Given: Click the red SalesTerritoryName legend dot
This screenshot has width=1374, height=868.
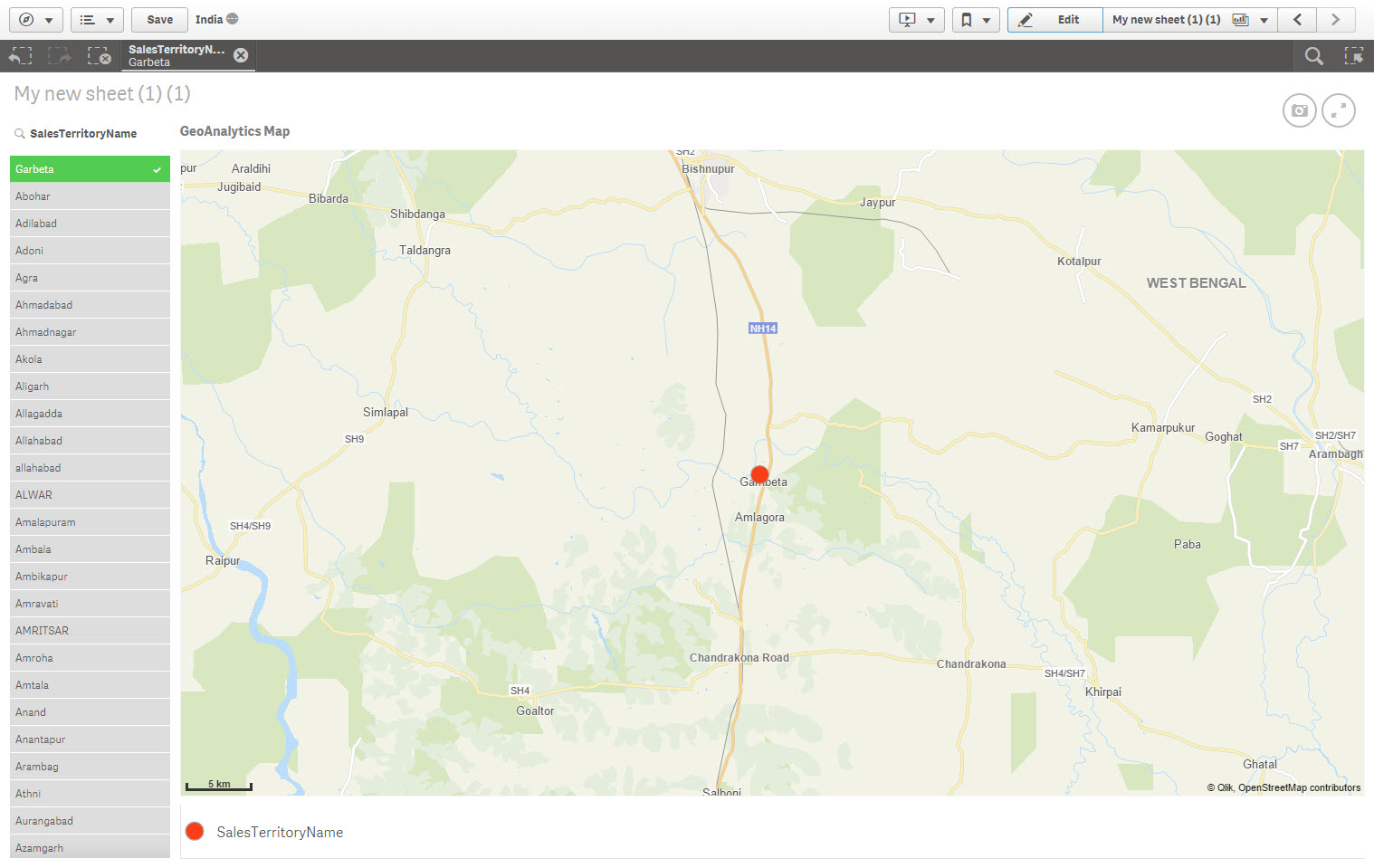Looking at the screenshot, I should click(195, 831).
